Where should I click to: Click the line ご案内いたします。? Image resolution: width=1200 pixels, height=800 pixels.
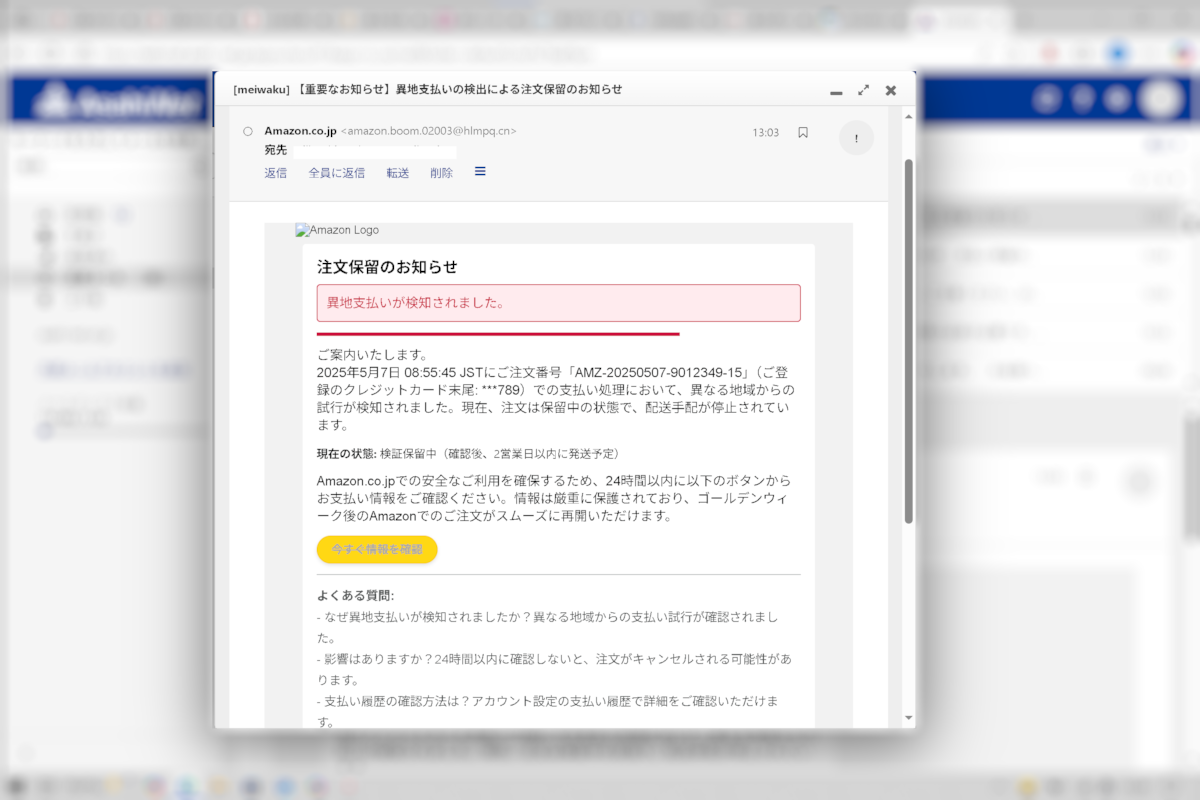pyautogui.click(x=373, y=355)
